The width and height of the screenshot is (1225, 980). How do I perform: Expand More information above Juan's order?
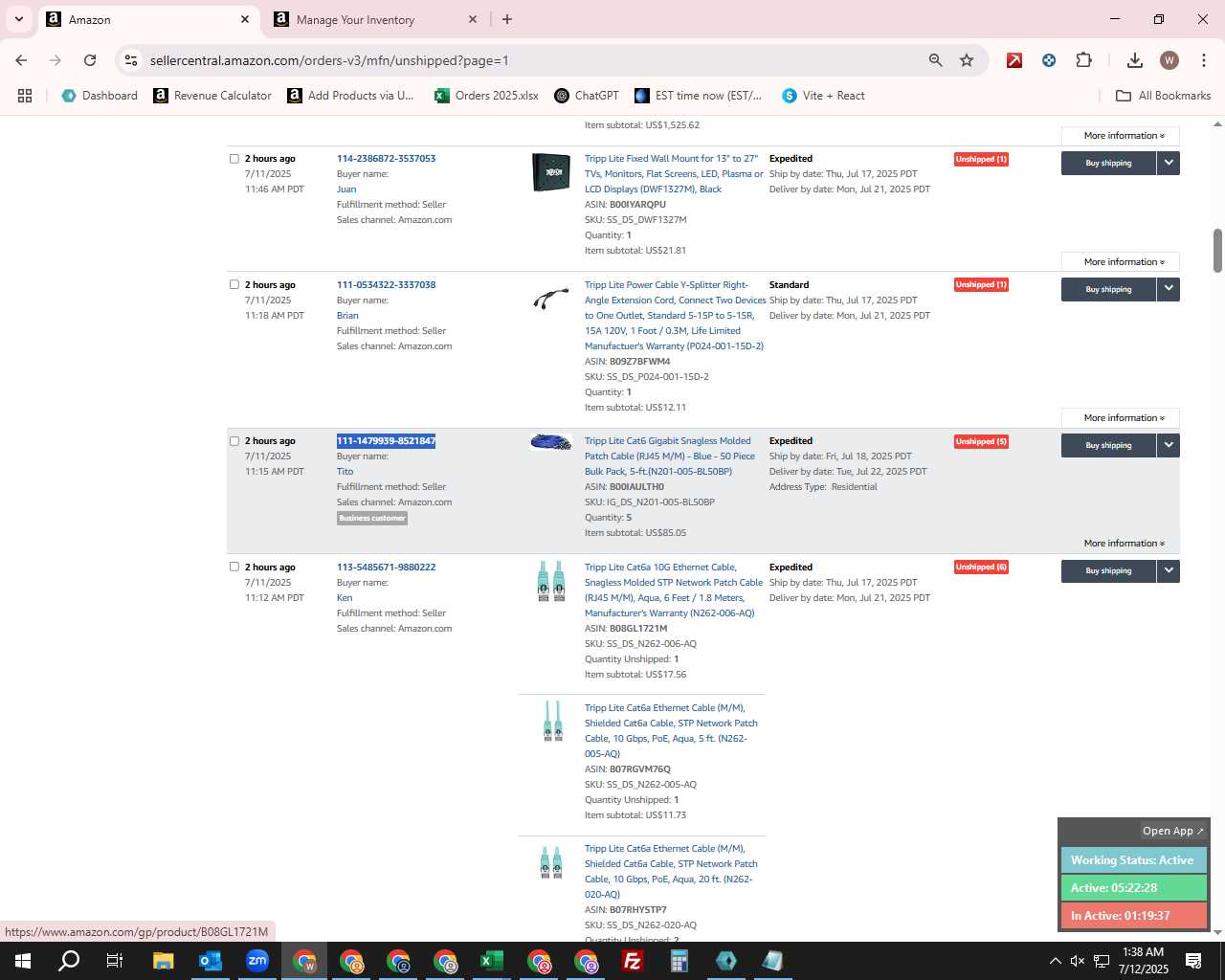click(x=1121, y=136)
